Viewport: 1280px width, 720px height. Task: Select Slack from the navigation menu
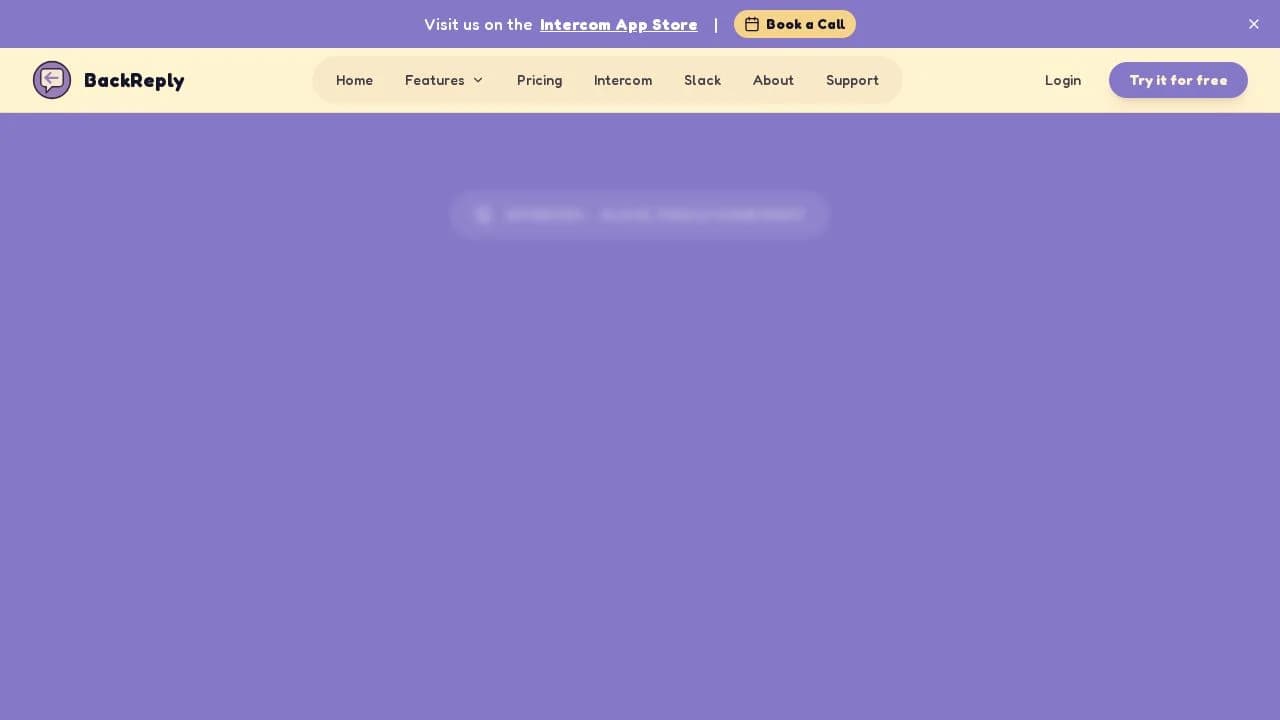[x=702, y=80]
